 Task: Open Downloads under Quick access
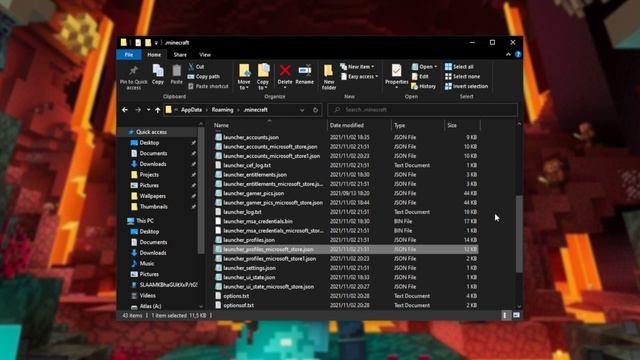tap(153, 164)
